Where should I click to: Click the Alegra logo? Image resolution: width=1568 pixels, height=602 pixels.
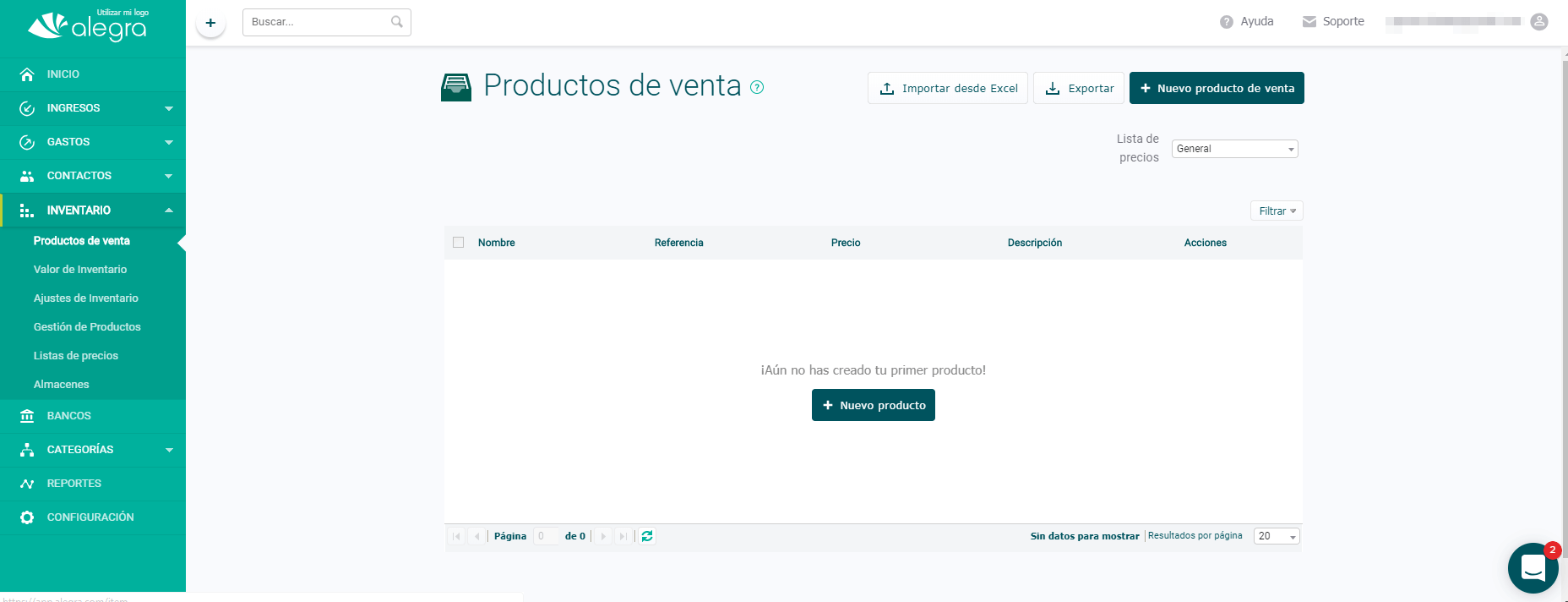click(x=88, y=27)
